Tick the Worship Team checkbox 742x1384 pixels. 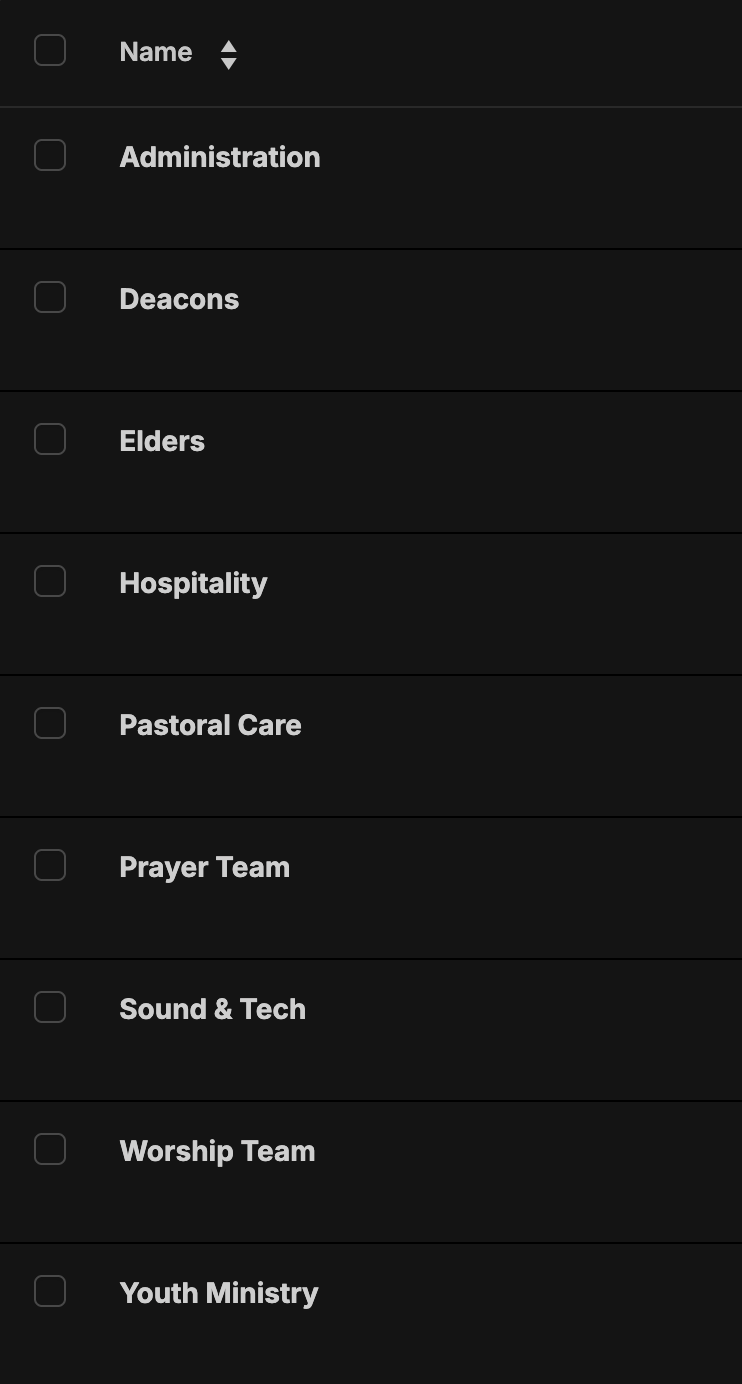(50, 1149)
